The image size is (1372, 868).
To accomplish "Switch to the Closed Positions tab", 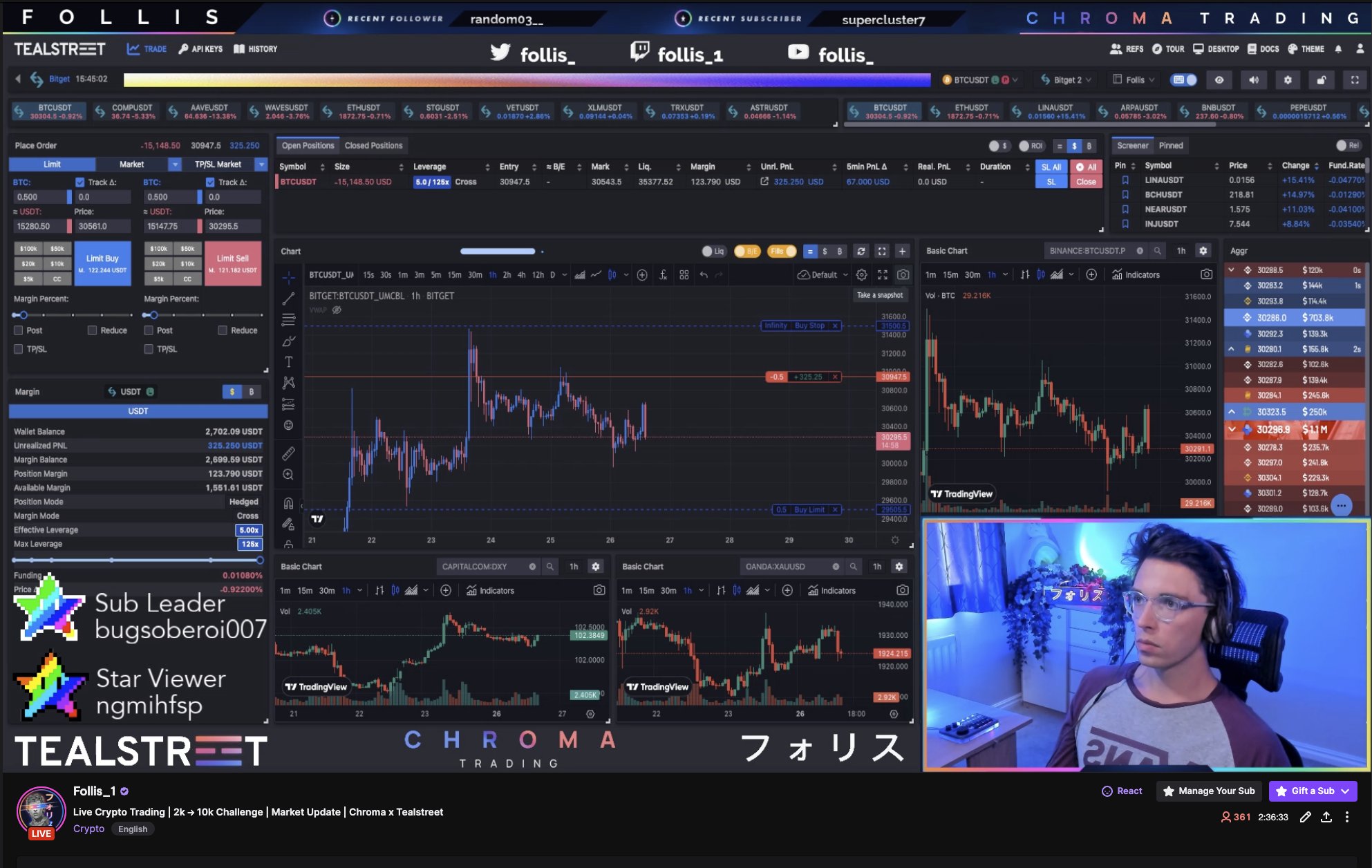I will click(373, 146).
